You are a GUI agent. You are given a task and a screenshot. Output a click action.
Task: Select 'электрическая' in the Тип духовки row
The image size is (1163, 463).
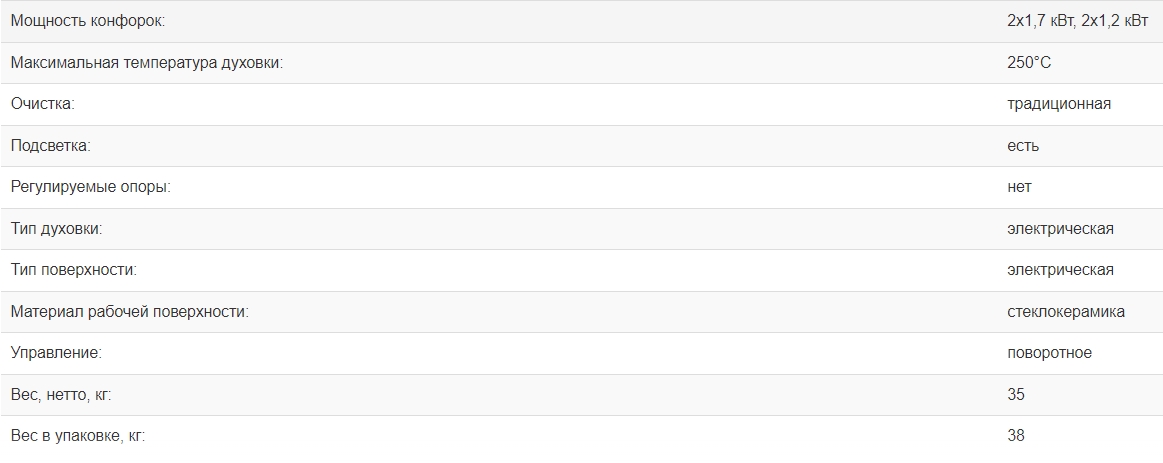1060,229
